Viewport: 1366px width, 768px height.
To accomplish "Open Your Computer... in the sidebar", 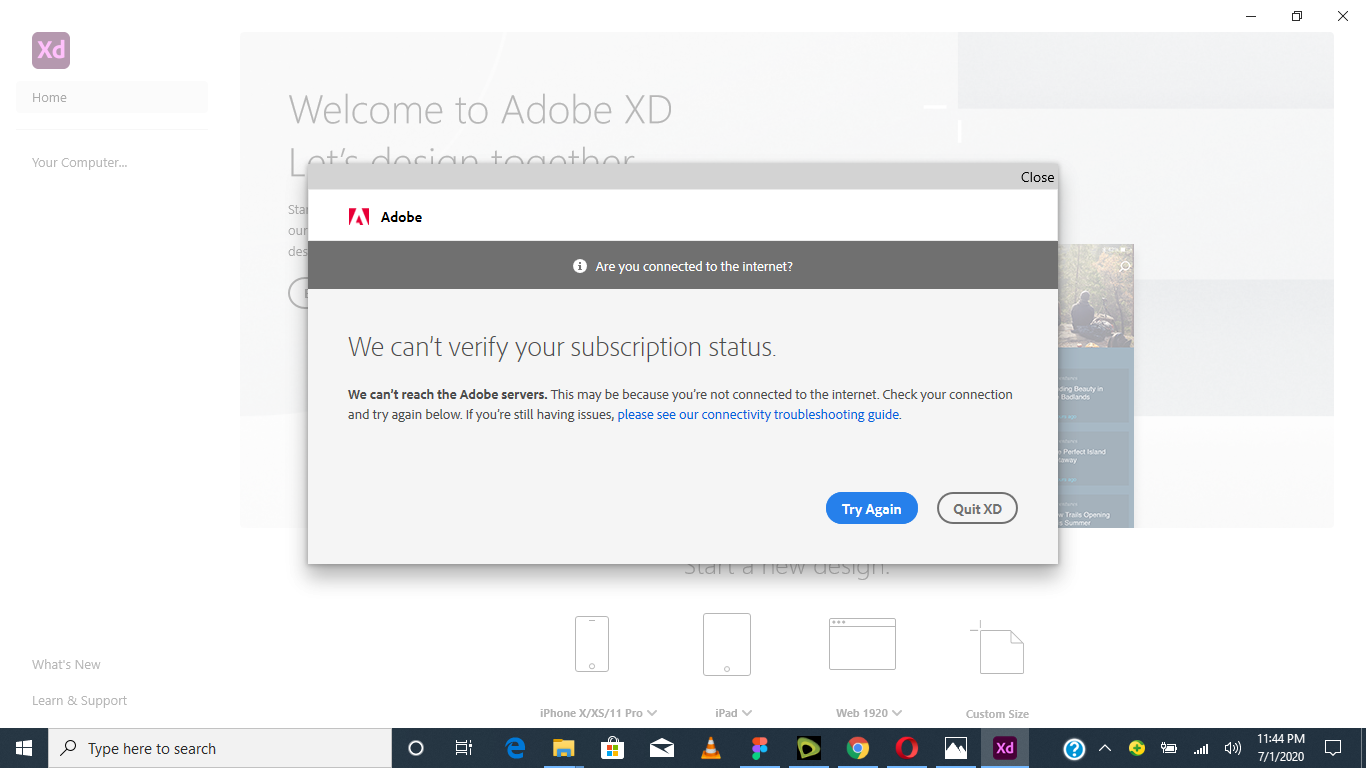I will (x=80, y=163).
